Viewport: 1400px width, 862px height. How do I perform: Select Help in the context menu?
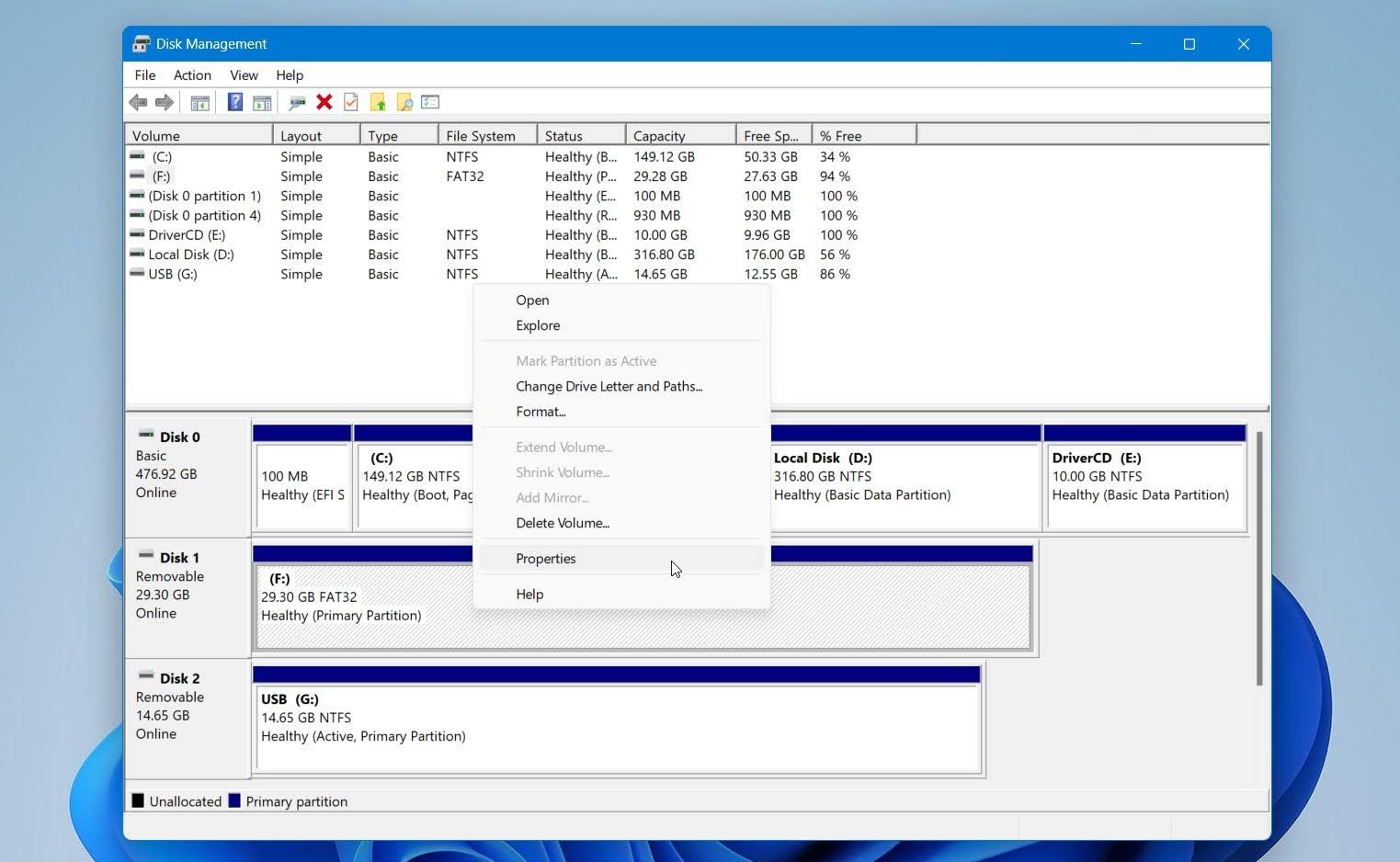621,595
